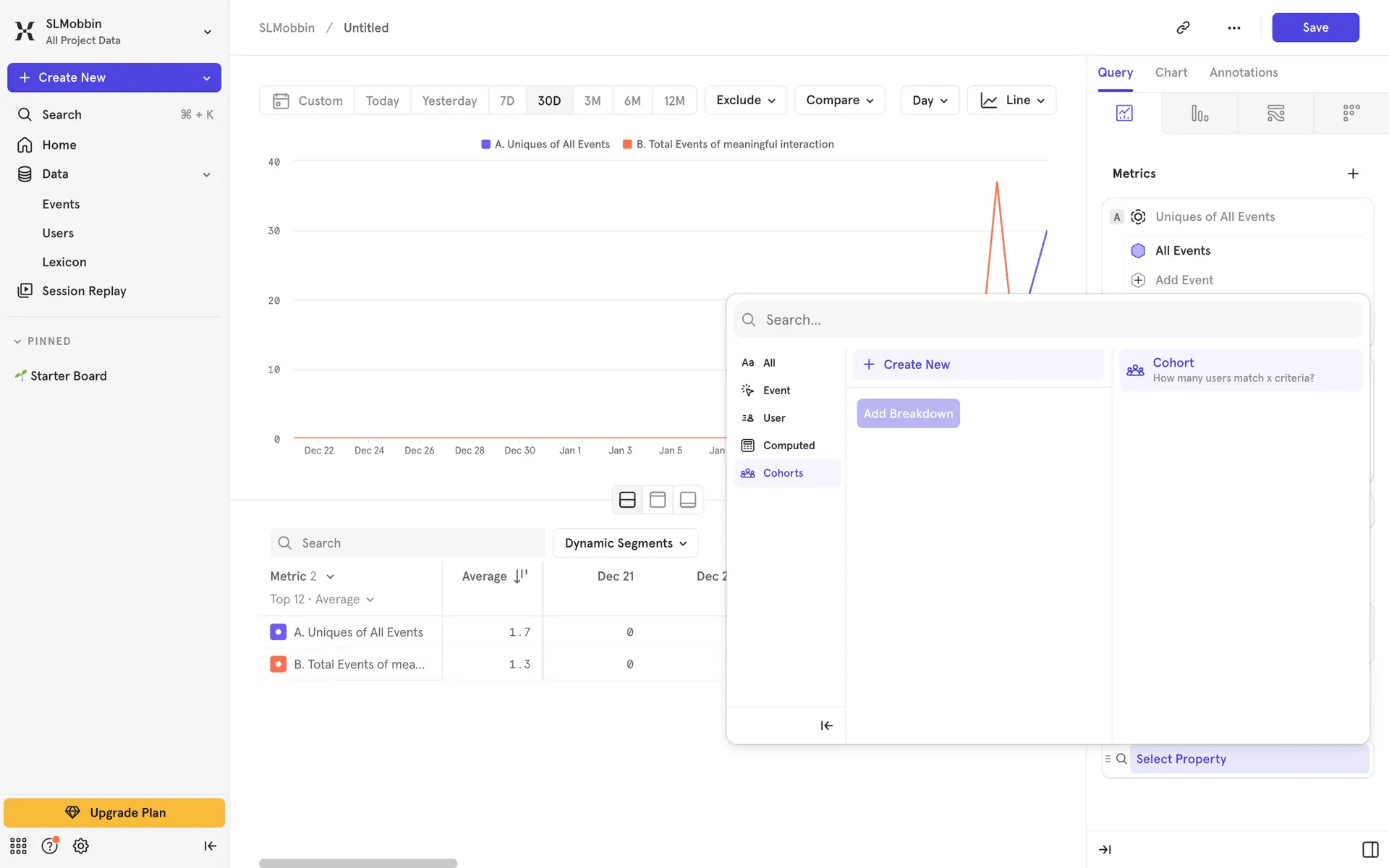Select the Retention report type icon

[1351, 113]
